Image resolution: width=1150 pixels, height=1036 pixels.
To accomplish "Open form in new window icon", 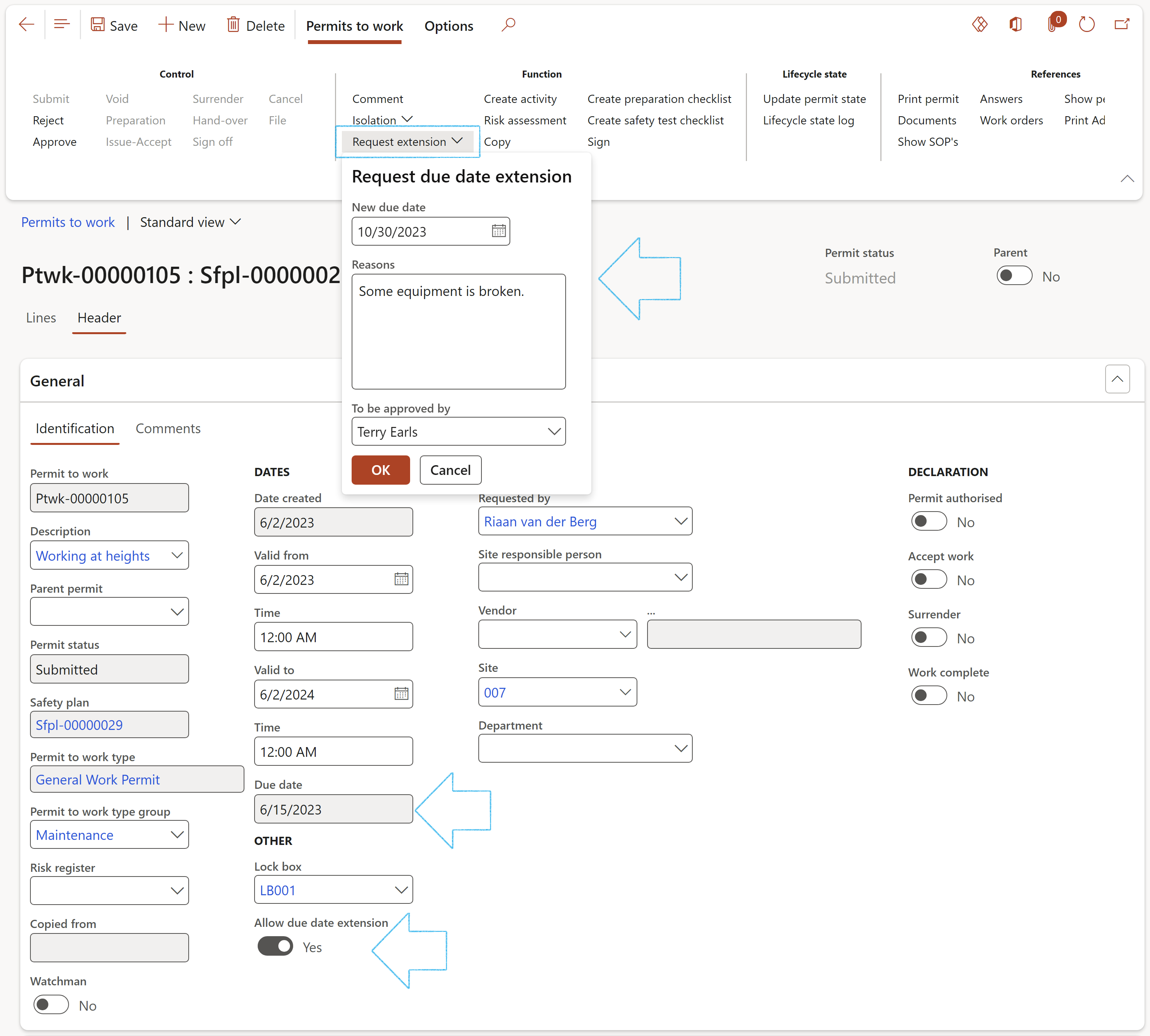I will coord(1122,25).
